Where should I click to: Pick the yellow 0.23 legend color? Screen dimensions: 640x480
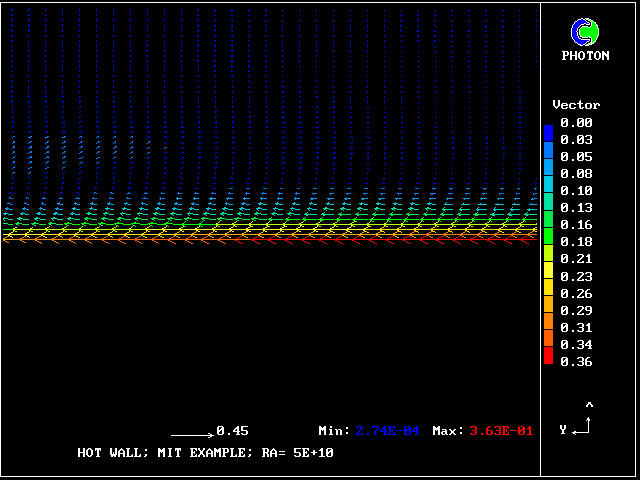coord(548,268)
